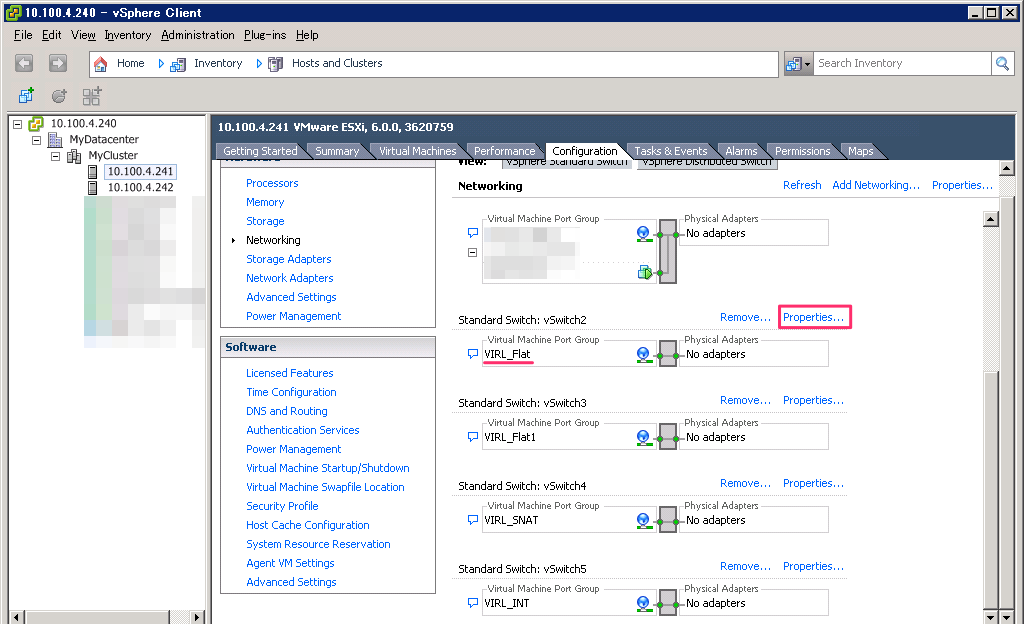Image resolution: width=1024 pixels, height=624 pixels.
Task: Click the network globe icon next to VIRL_SNAT
Action: 643,520
